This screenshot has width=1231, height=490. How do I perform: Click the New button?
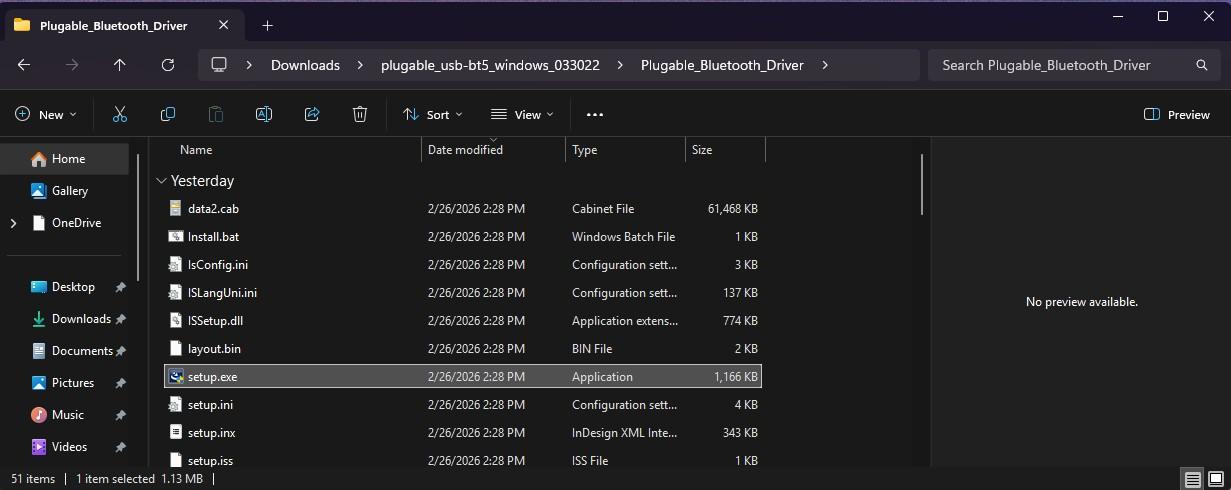tap(45, 115)
